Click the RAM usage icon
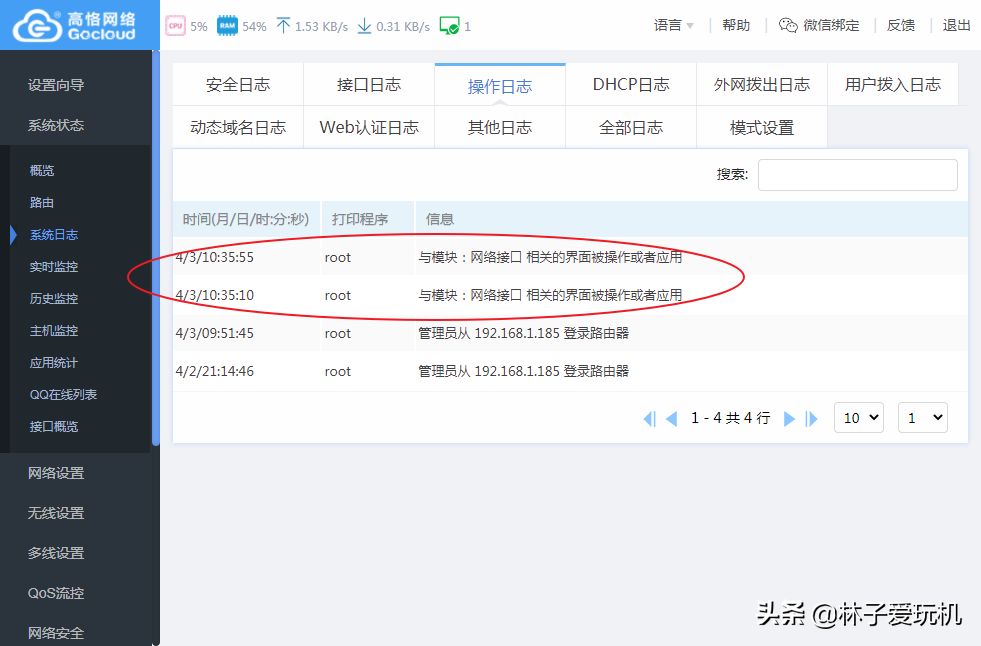 coord(227,26)
